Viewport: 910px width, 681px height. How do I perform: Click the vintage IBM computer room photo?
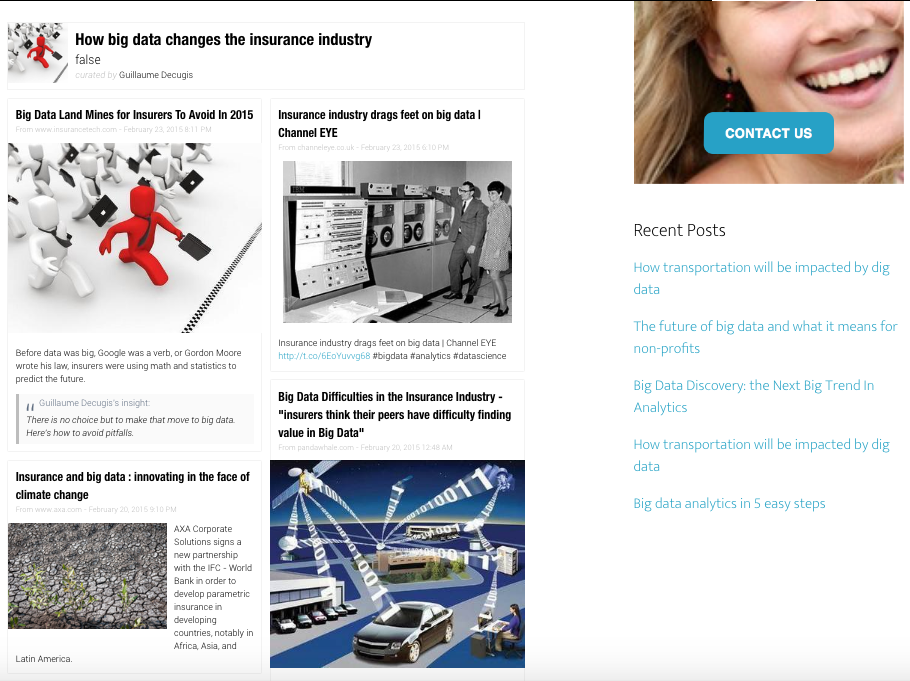(398, 242)
